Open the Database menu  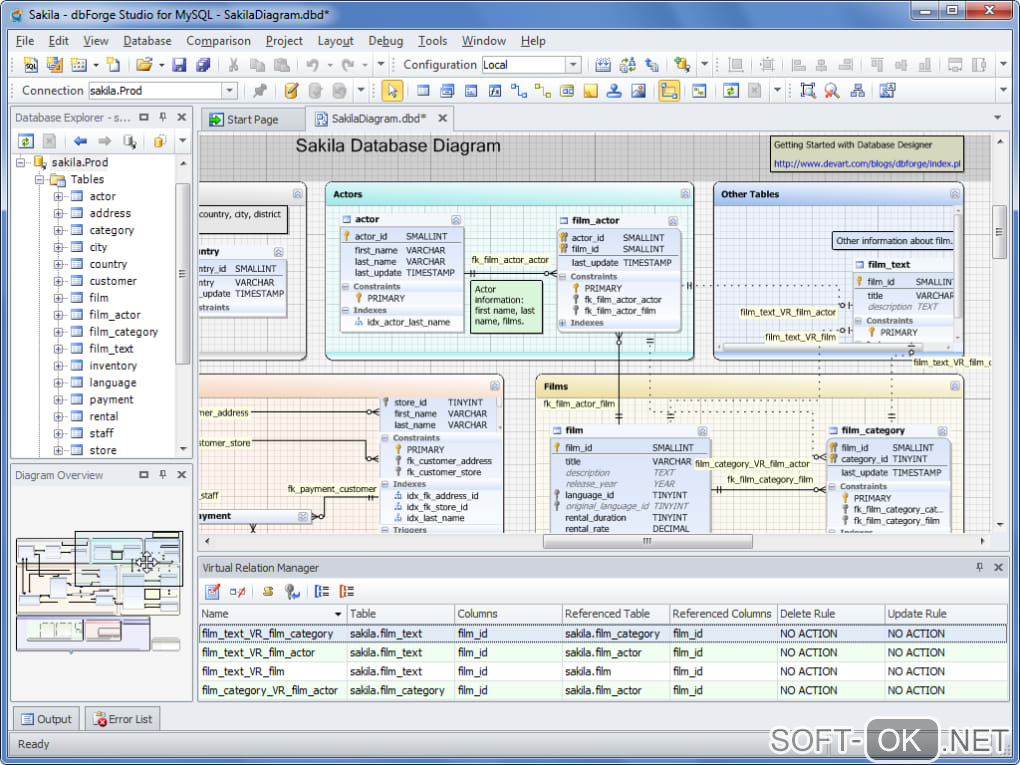click(x=147, y=41)
